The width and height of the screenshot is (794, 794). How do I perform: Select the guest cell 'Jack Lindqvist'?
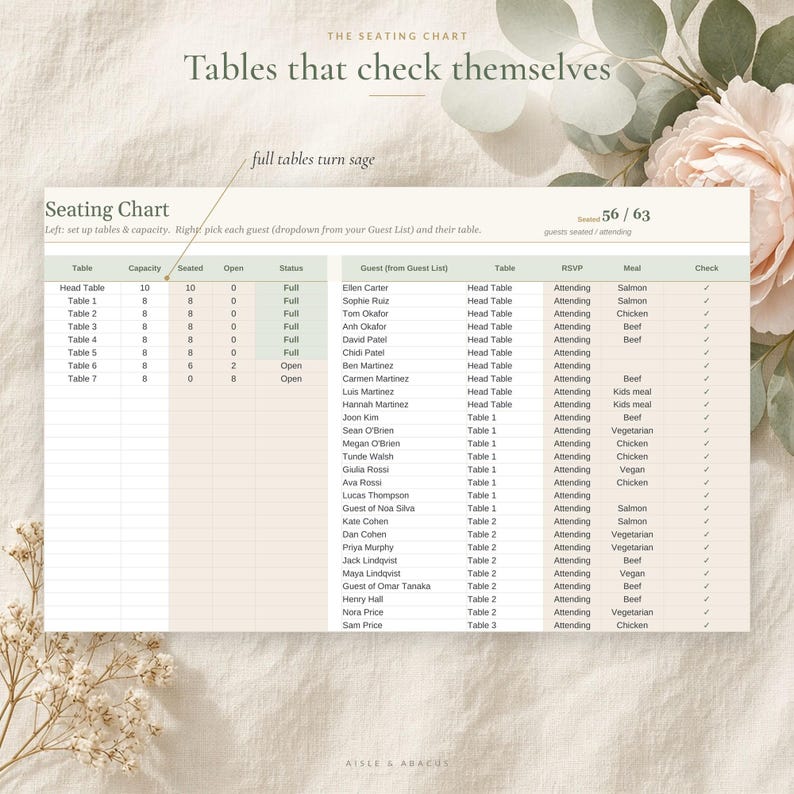[404, 561]
